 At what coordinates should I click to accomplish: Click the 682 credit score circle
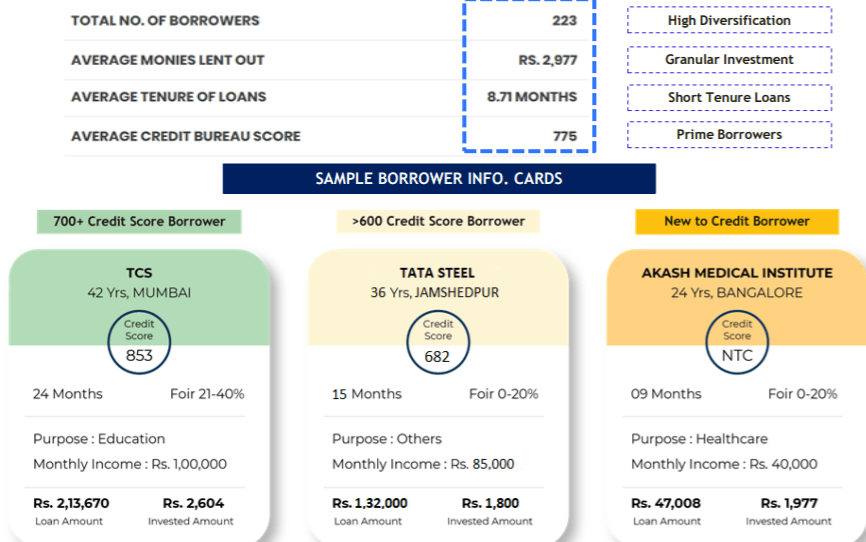click(x=438, y=343)
